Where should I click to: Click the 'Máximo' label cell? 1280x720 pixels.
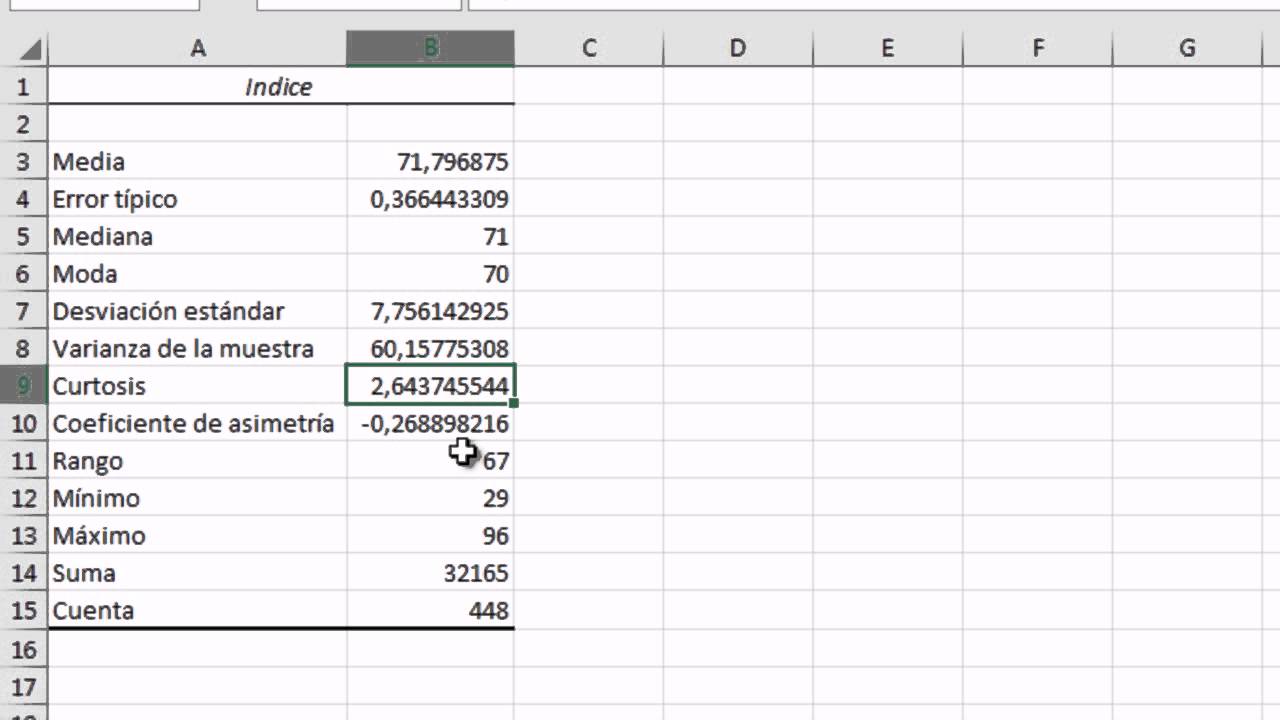197,536
